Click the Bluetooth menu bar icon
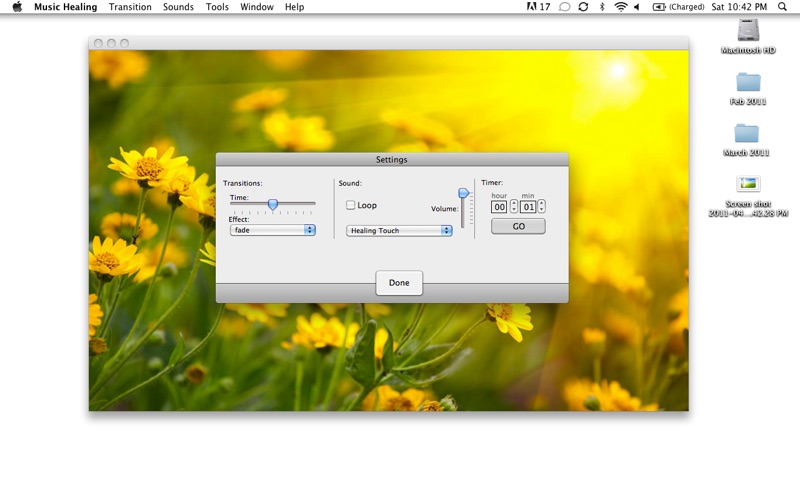 pyautogui.click(x=601, y=7)
